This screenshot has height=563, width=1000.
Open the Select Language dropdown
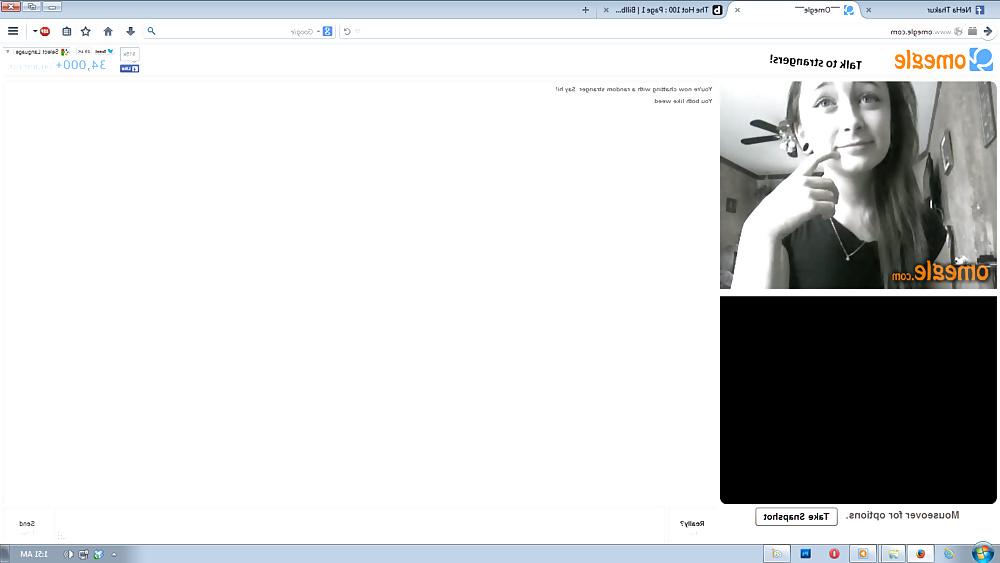tap(37, 52)
